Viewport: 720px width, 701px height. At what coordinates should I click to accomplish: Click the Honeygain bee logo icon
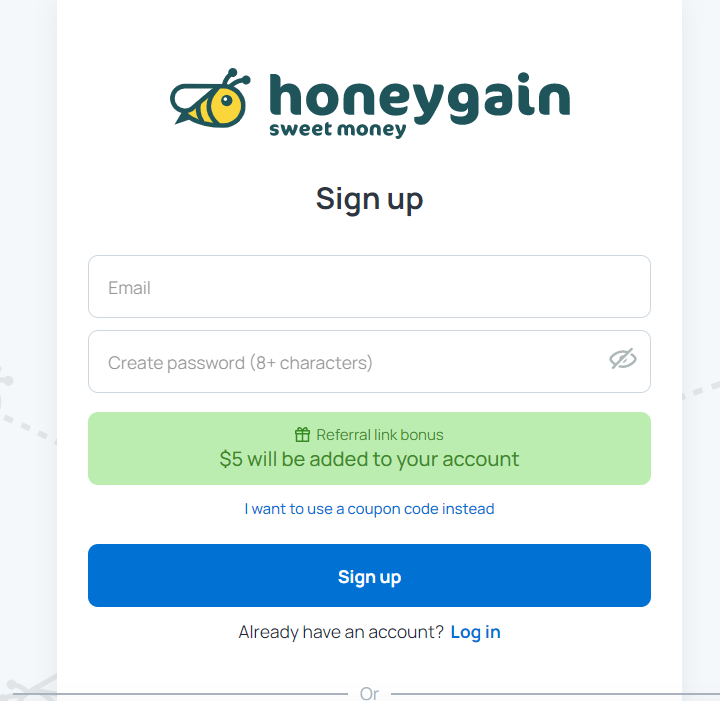point(210,98)
